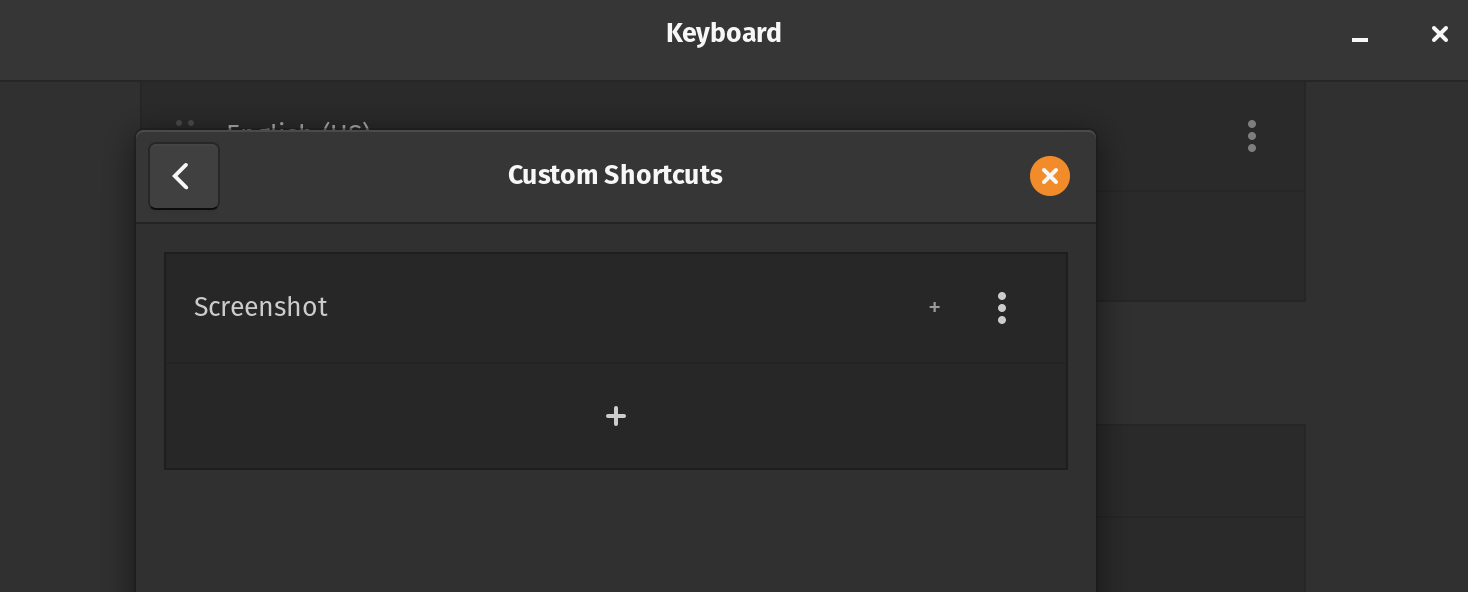Grab the English (US) drag handle
The image size is (1468, 592).
click(185, 124)
